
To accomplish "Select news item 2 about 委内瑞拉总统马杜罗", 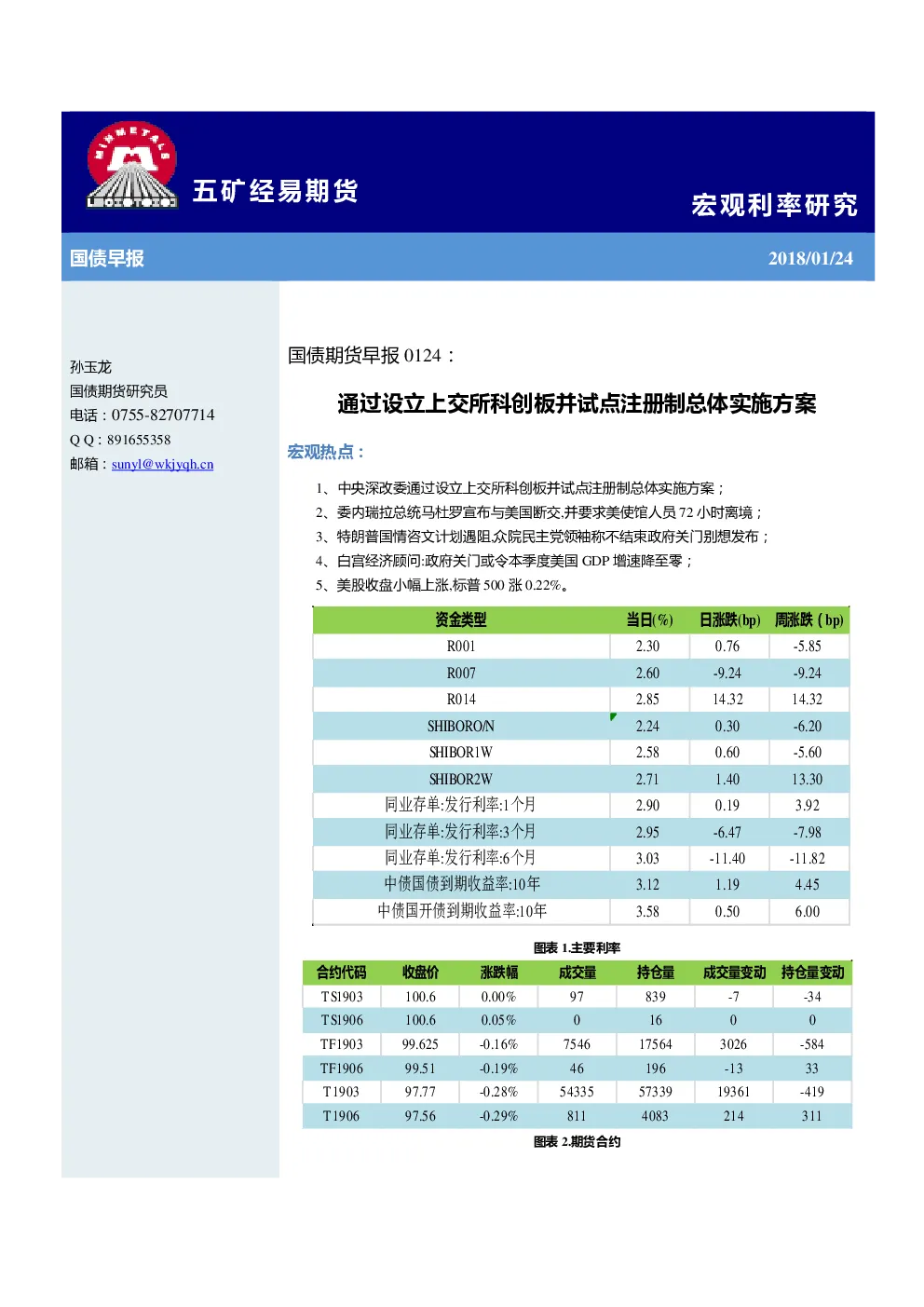I will (539, 512).
